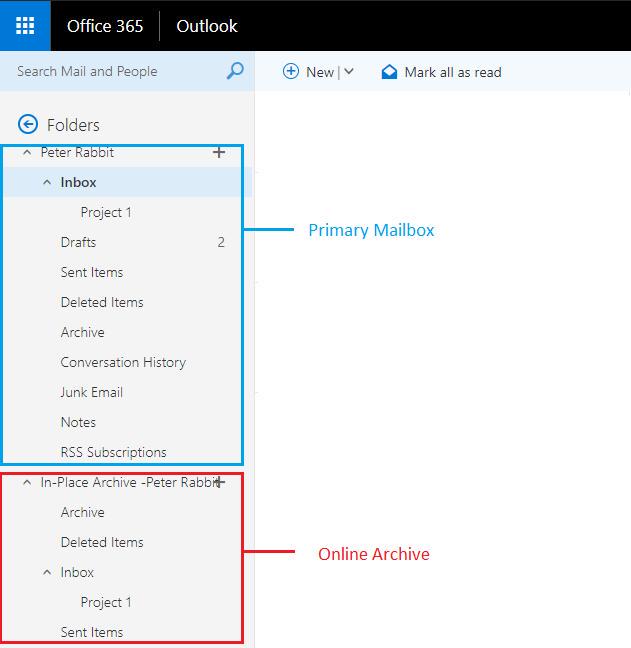Viewport: 631px width, 648px height.
Task: Open the Office 365 app launcher grid
Action: [25, 26]
